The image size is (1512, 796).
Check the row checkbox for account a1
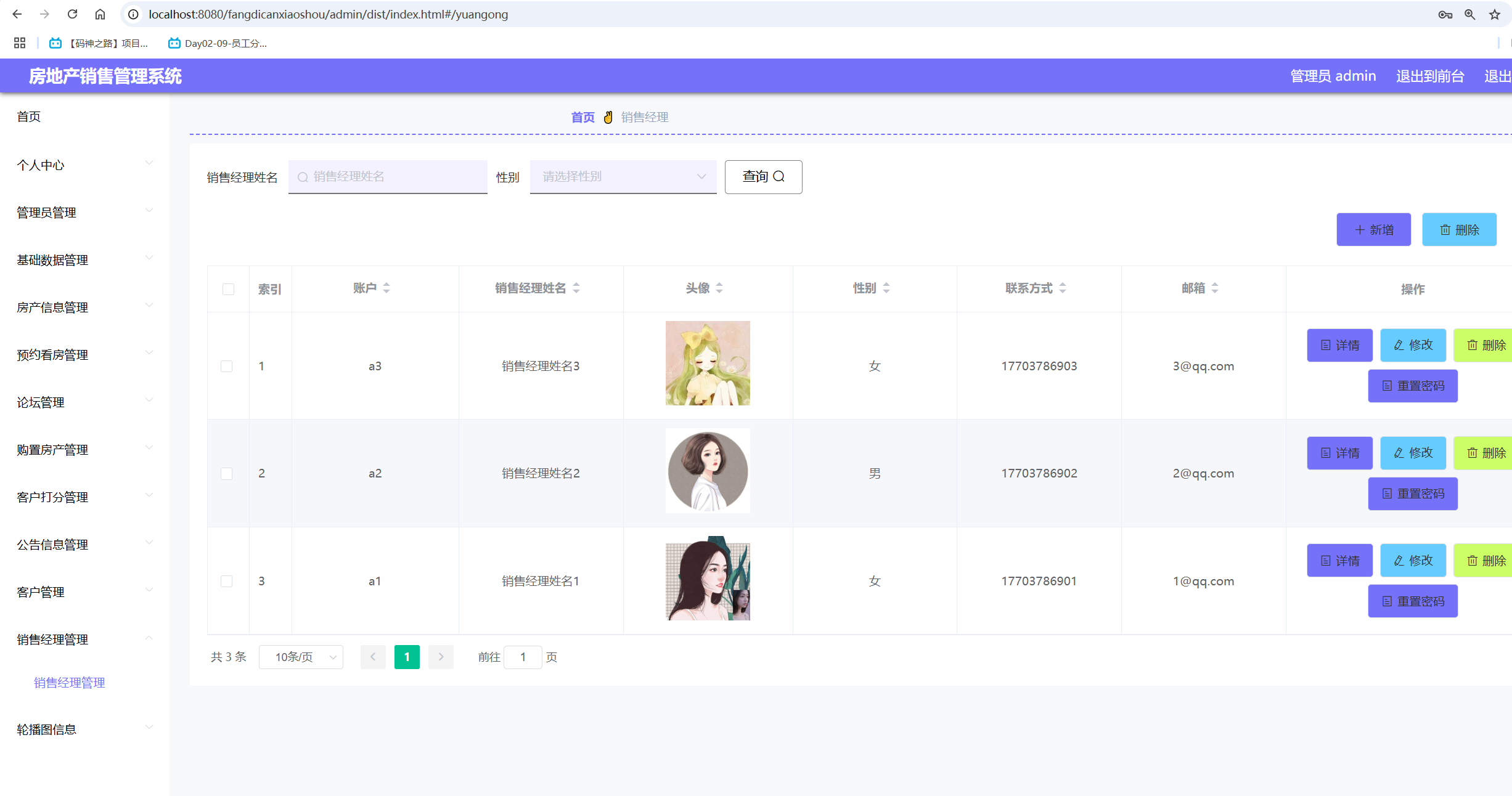[x=227, y=581]
